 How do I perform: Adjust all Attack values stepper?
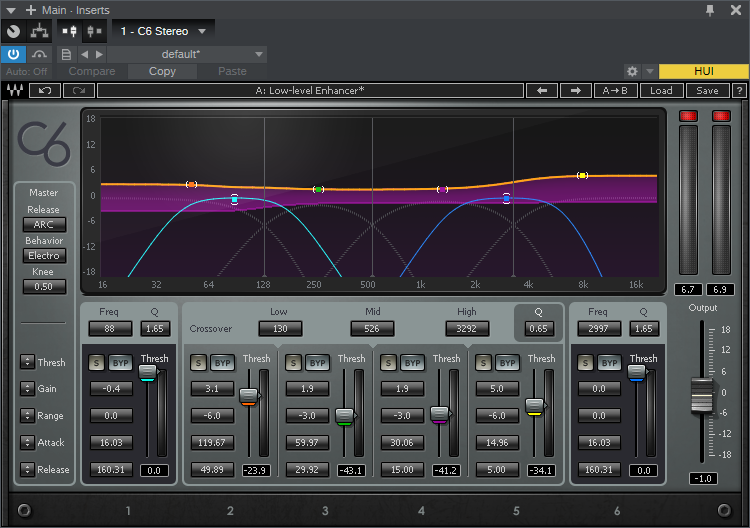point(27,442)
